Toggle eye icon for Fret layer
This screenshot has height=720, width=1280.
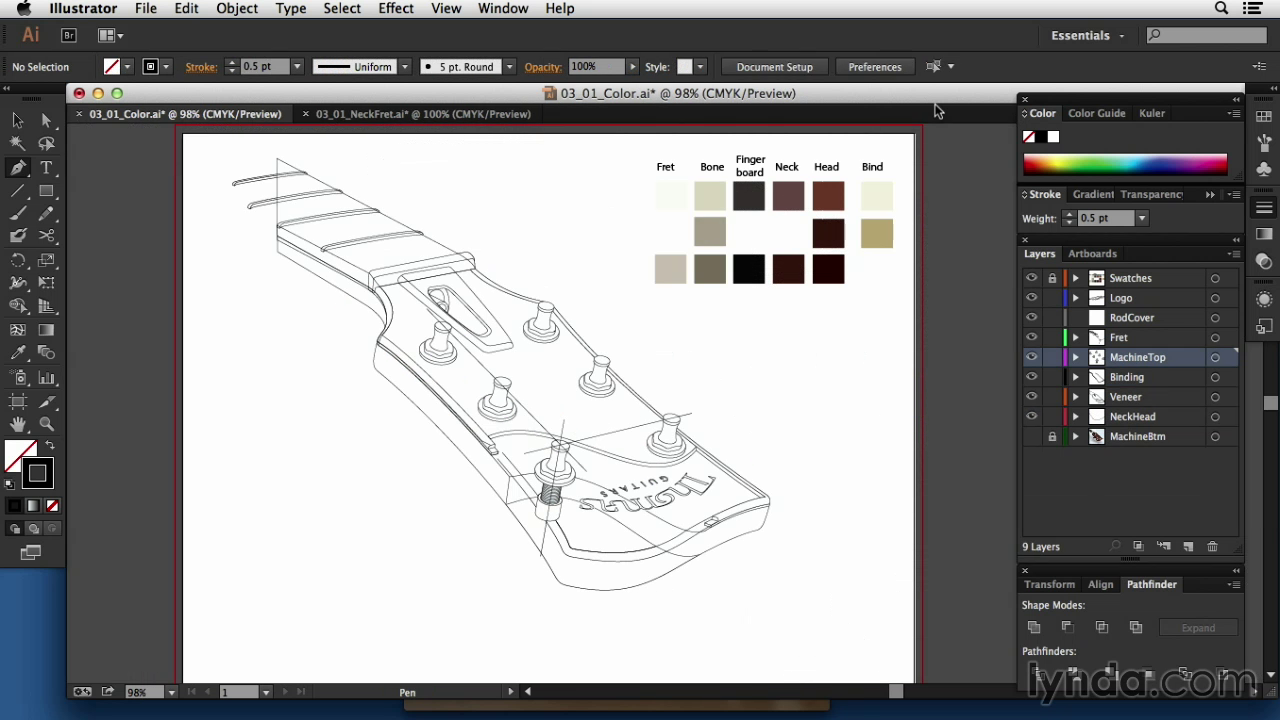[1031, 338]
